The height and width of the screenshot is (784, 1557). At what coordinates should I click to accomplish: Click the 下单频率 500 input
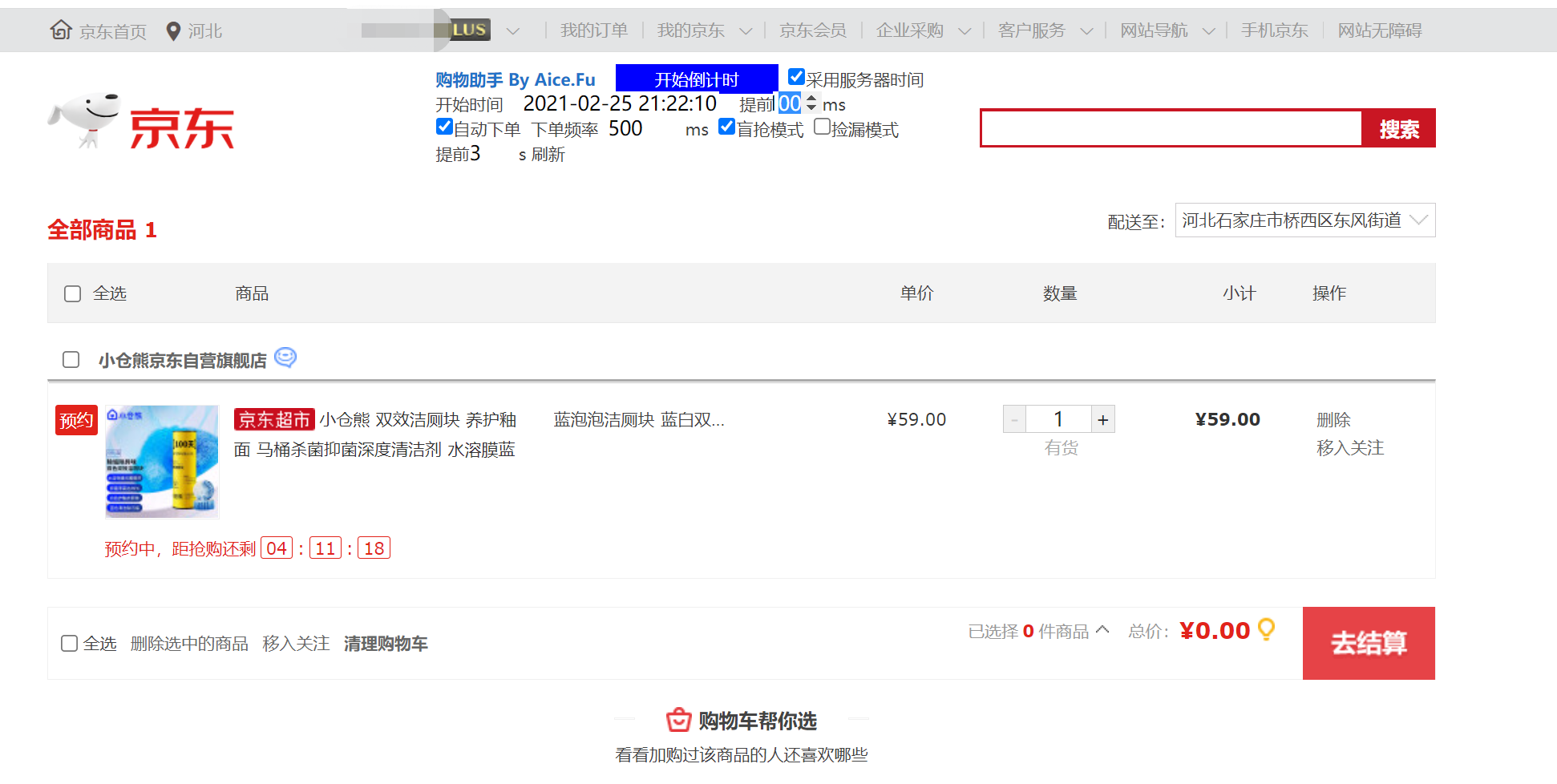(643, 128)
